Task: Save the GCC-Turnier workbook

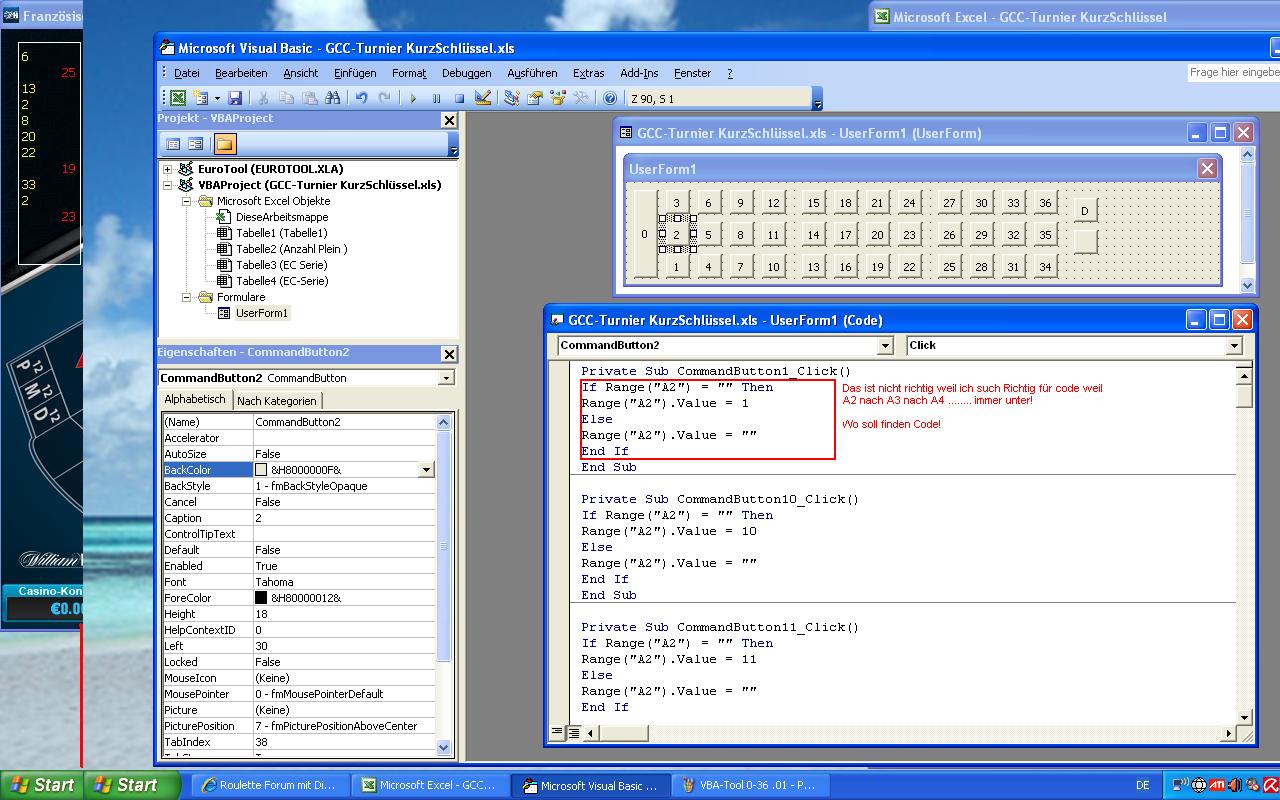Action: [235, 98]
